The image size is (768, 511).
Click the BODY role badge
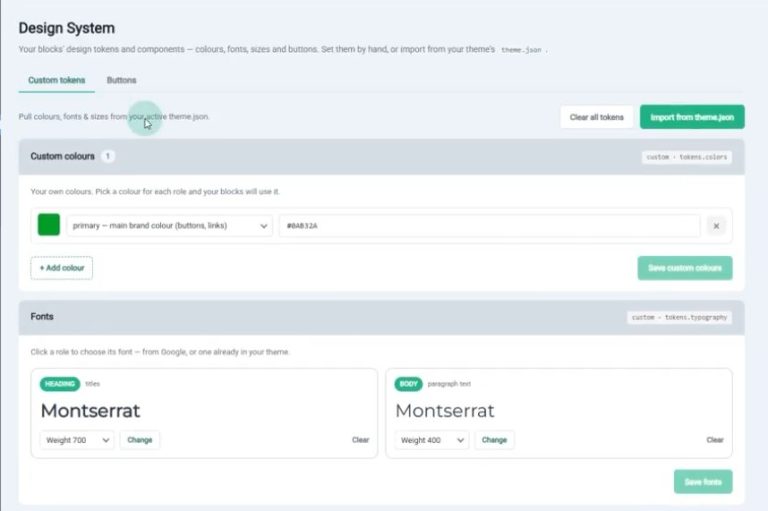[x=408, y=384]
